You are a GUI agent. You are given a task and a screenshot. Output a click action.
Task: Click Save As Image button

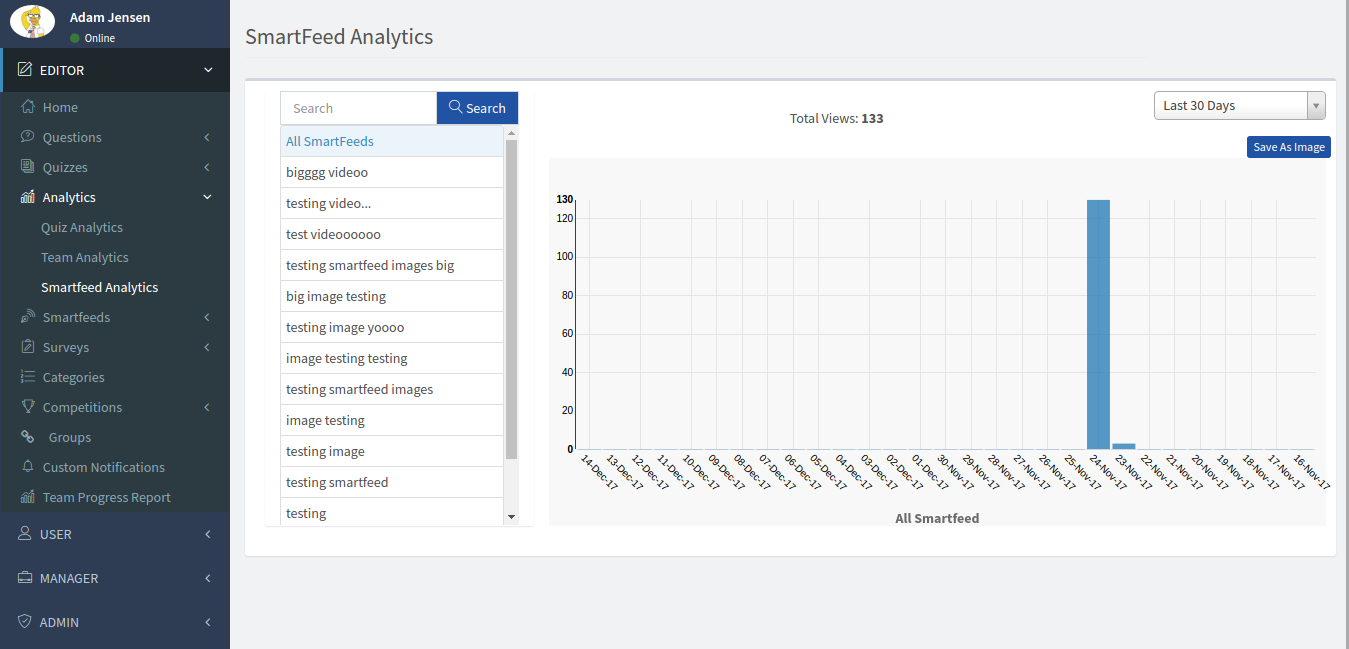(1288, 147)
